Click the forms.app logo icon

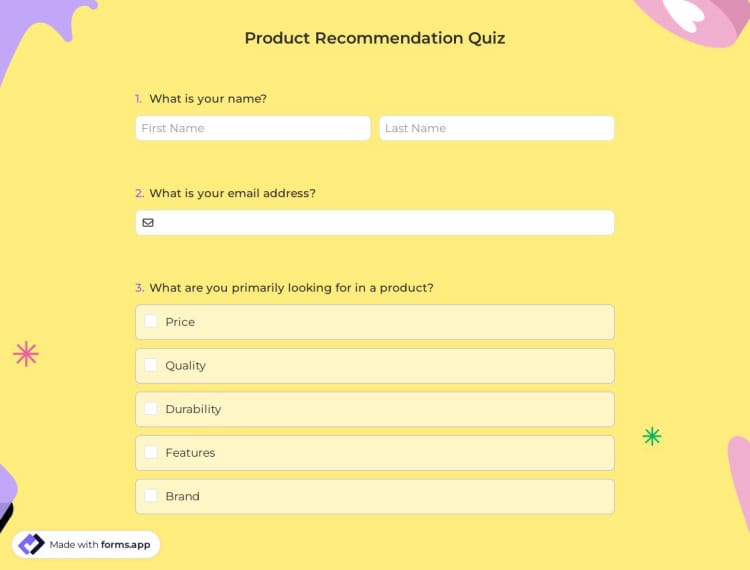[31, 544]
